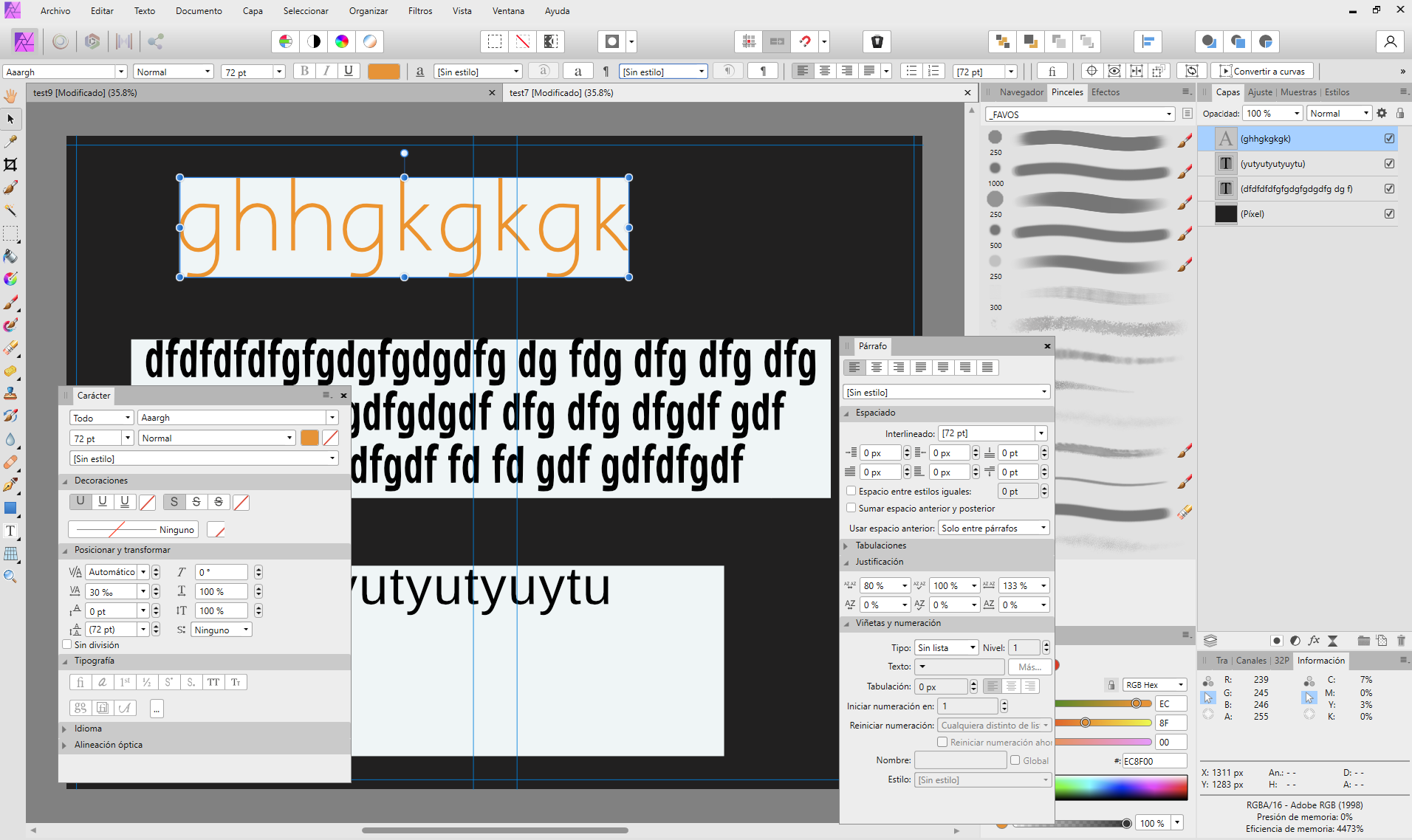Screen dimensions: 1412x840
Task: Switch to the Ajuste tab
Action: tap(1261, 92)
